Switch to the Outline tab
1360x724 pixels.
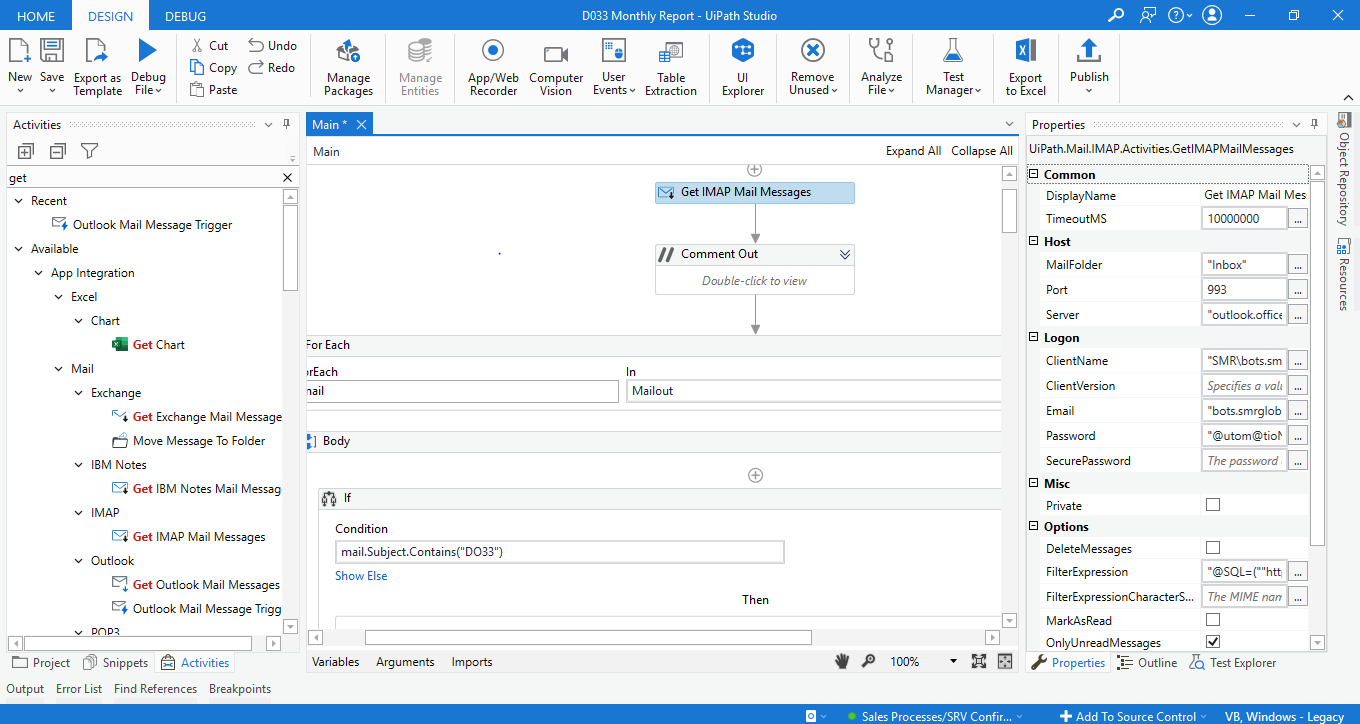pos(1147,663)
